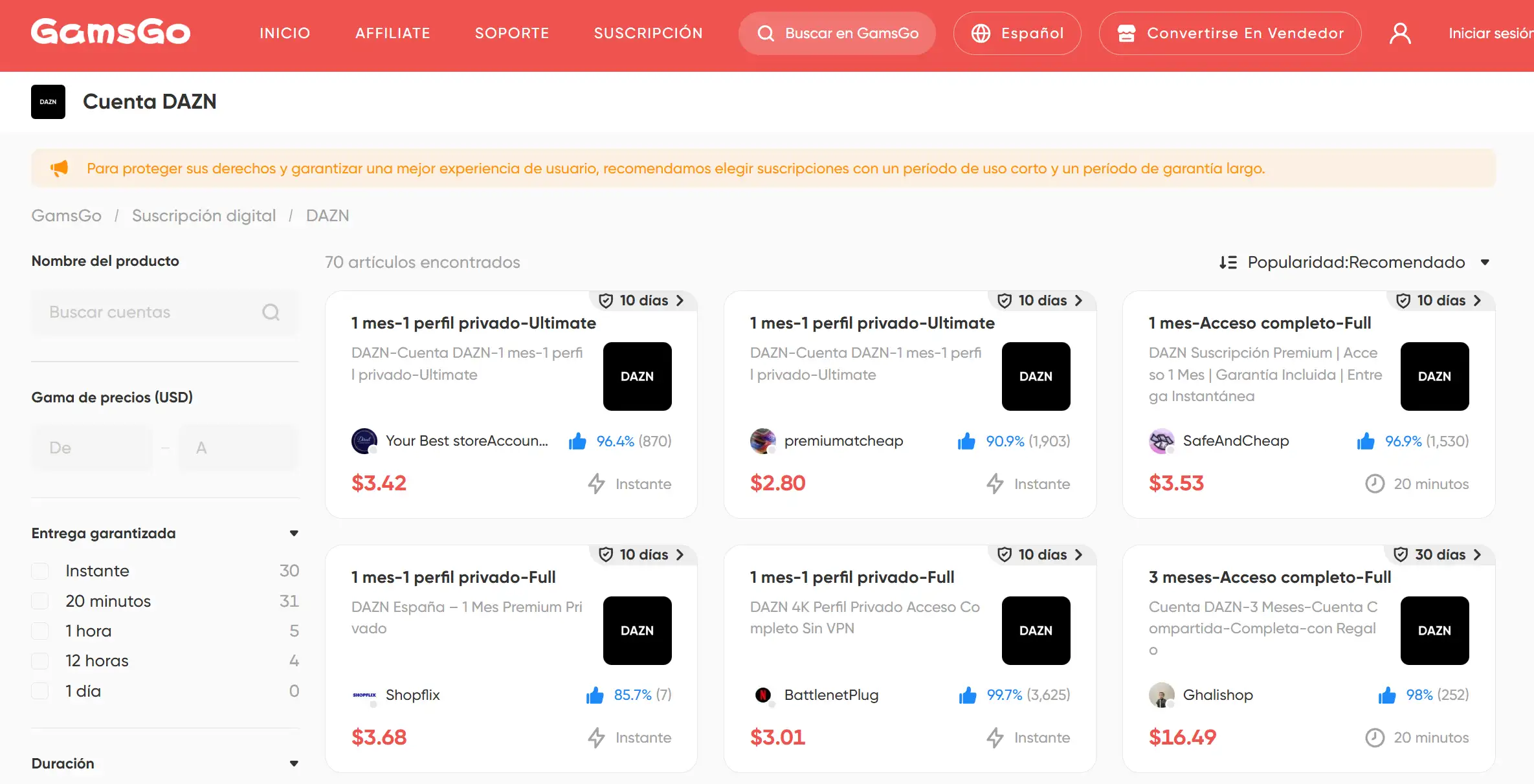Viewport: 1534px width, 784px height.
Task: Open 3 meses-Acceso completo-Full product title
Action: [1270, 577]
